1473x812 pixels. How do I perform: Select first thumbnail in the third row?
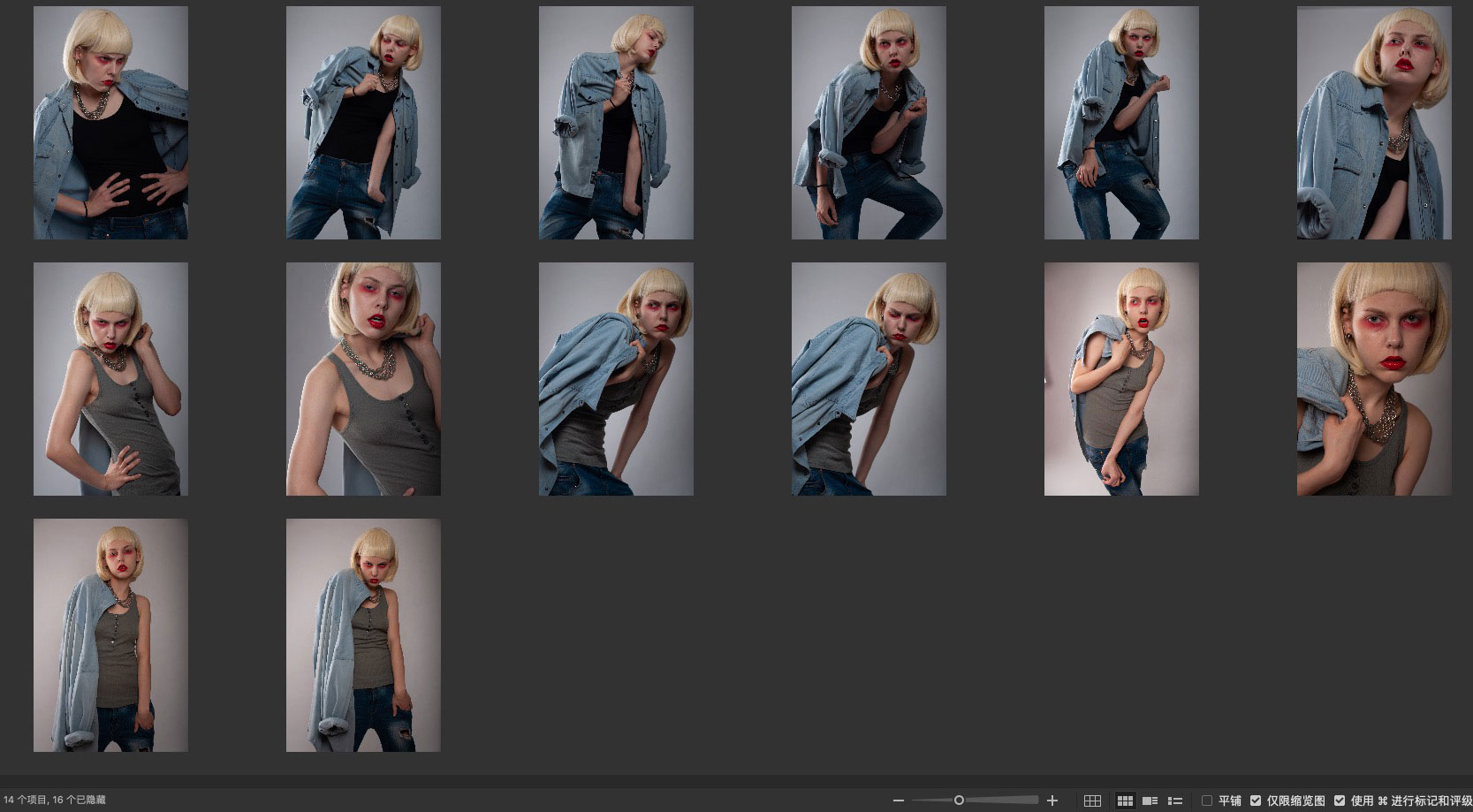pyautogui.click(x=110, y=635)
